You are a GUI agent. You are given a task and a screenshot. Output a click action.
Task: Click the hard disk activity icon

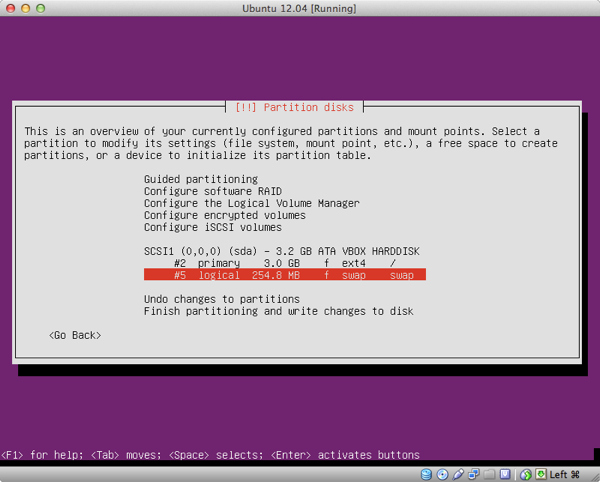click(427, 473)
